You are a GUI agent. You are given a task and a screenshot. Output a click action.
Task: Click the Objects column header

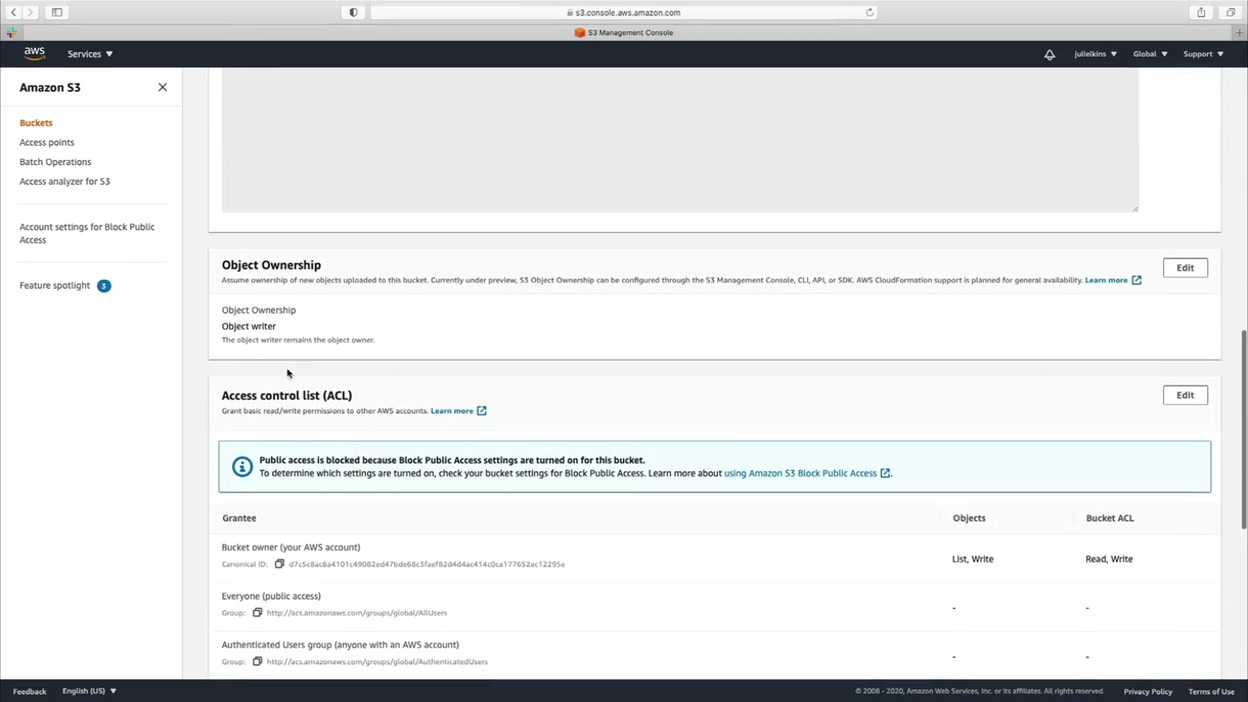[x=969, y=518]
